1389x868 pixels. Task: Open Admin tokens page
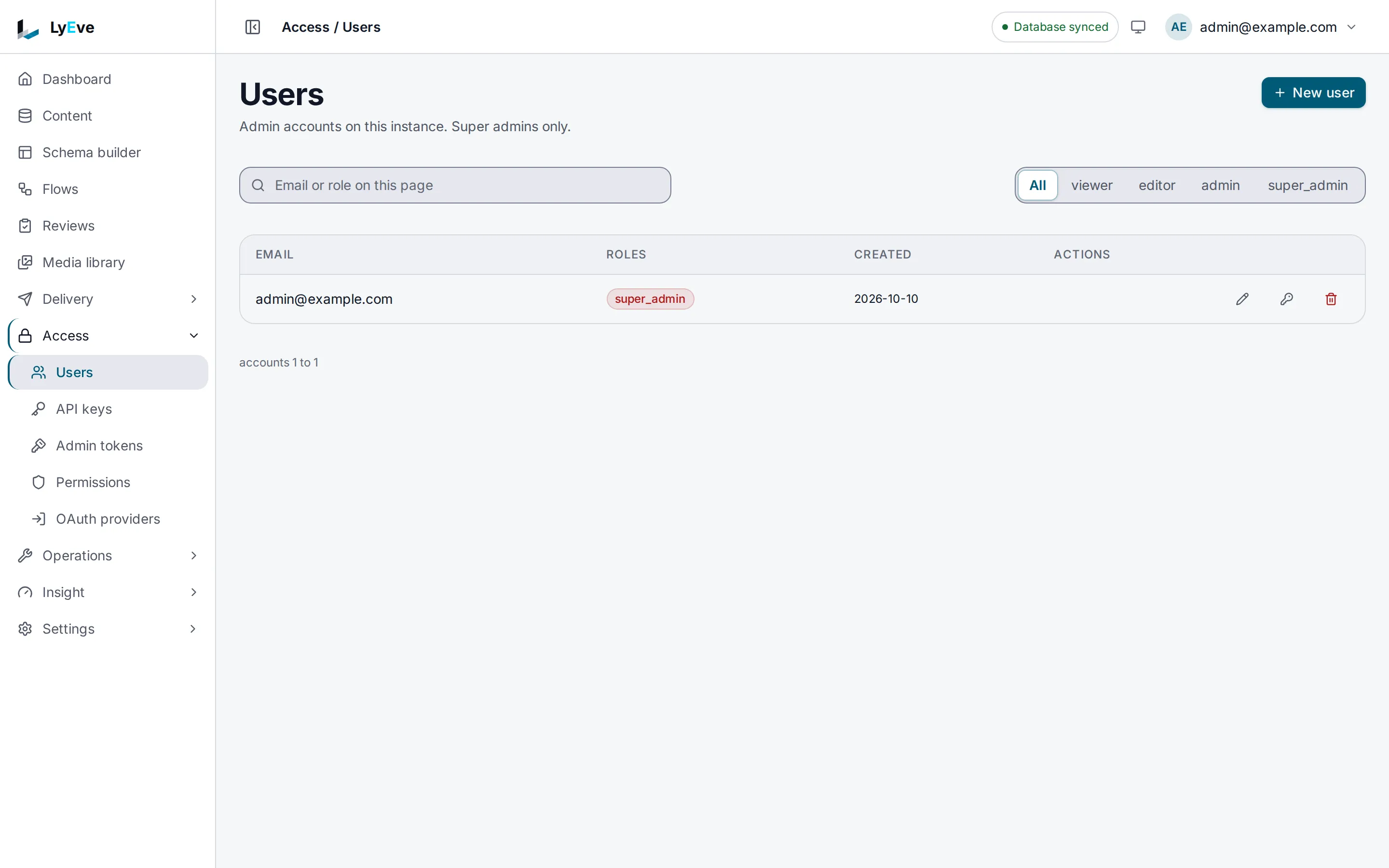pyautogui.click(x=108, y=446)
